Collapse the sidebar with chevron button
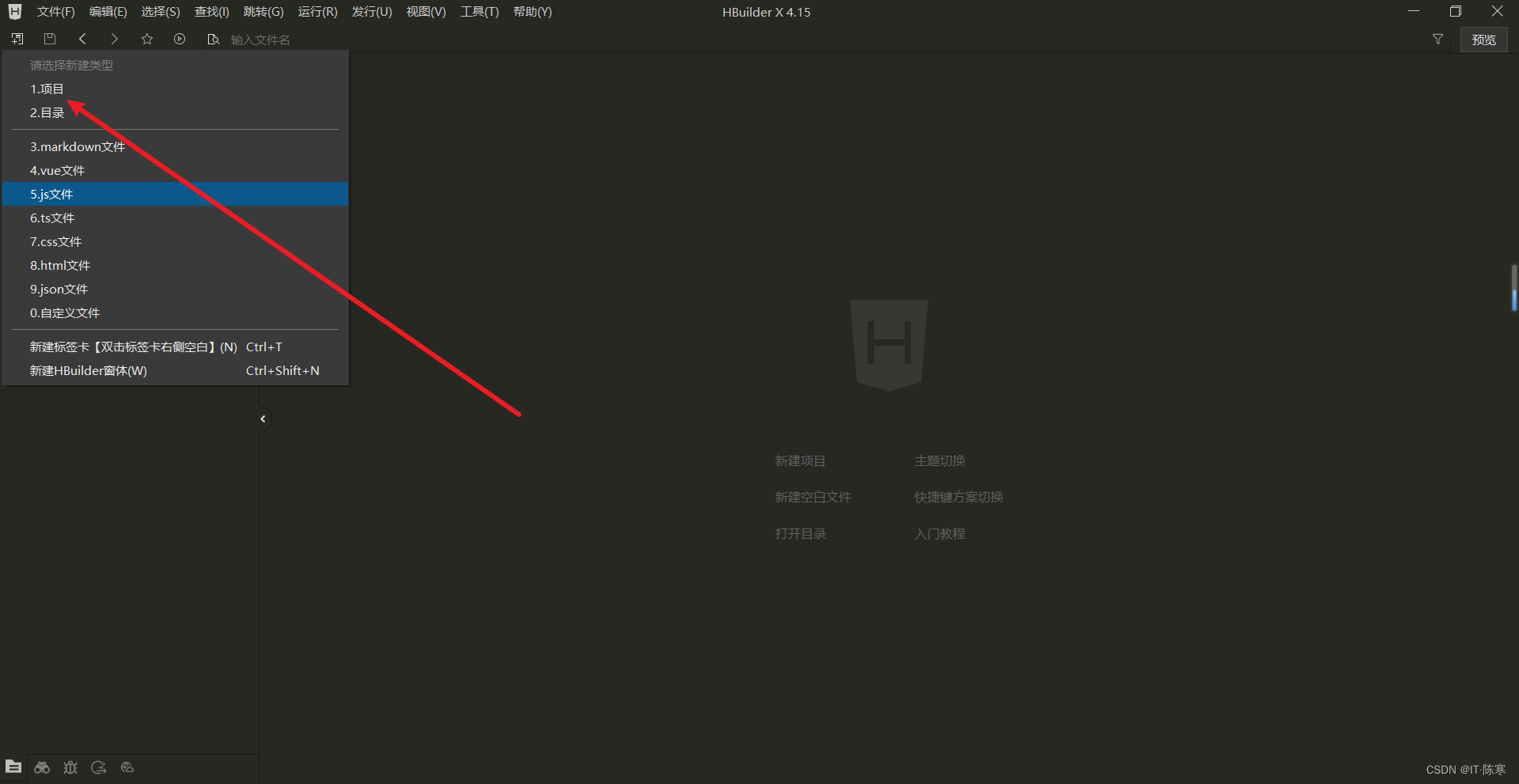 [x=263, y=419]
